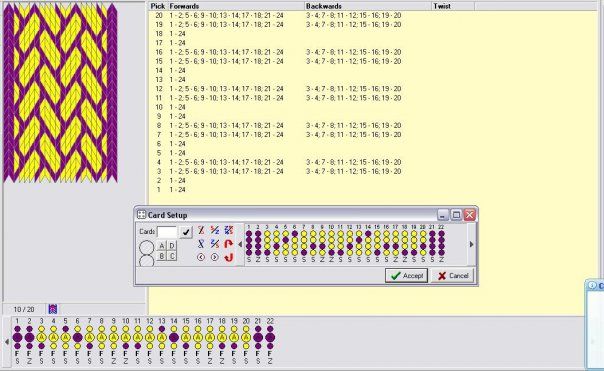The image size is (604, 371).
Task: Click the pattern icon beside 10 / 20
Action: (x=53, y=309)
